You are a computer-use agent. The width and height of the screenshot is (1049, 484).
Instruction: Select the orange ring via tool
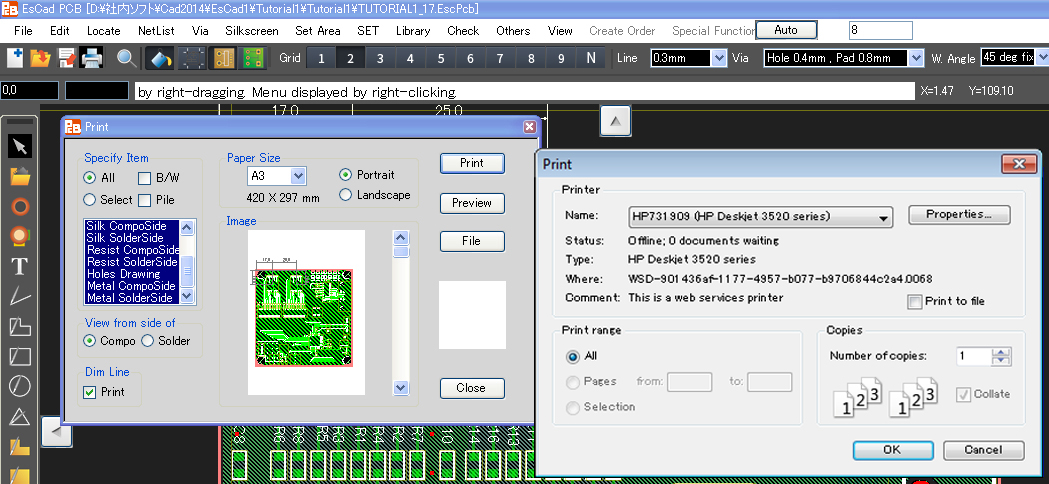click(x=20, y=206)
